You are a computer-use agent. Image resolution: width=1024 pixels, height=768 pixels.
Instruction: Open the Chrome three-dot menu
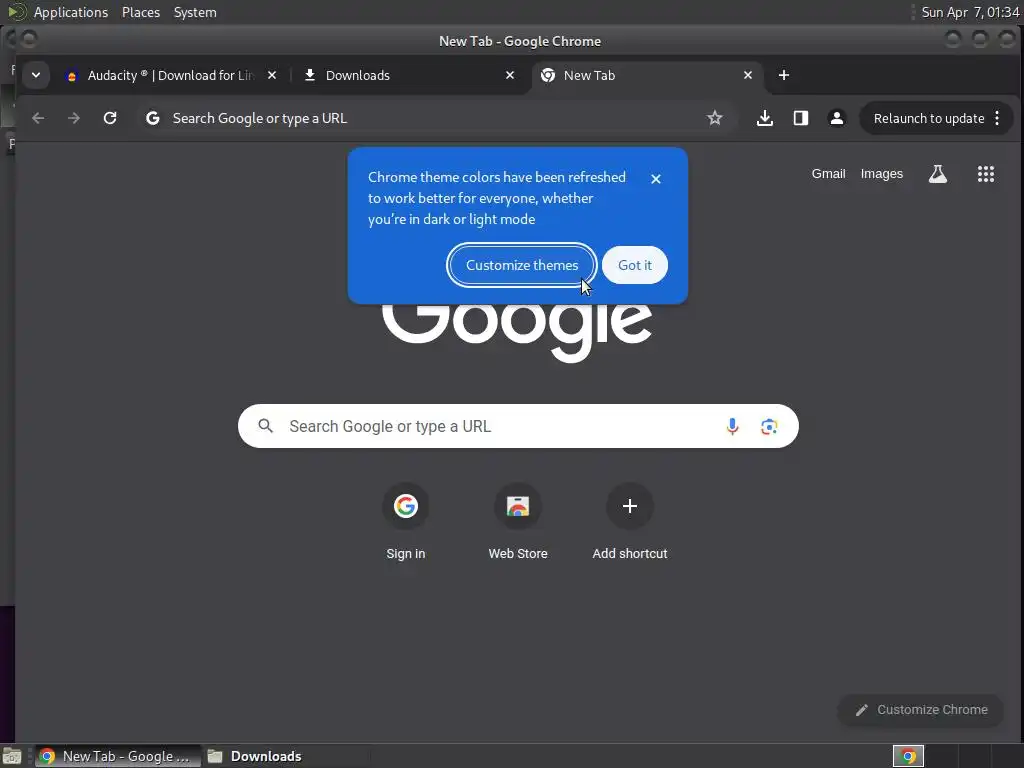coord(997,118)
